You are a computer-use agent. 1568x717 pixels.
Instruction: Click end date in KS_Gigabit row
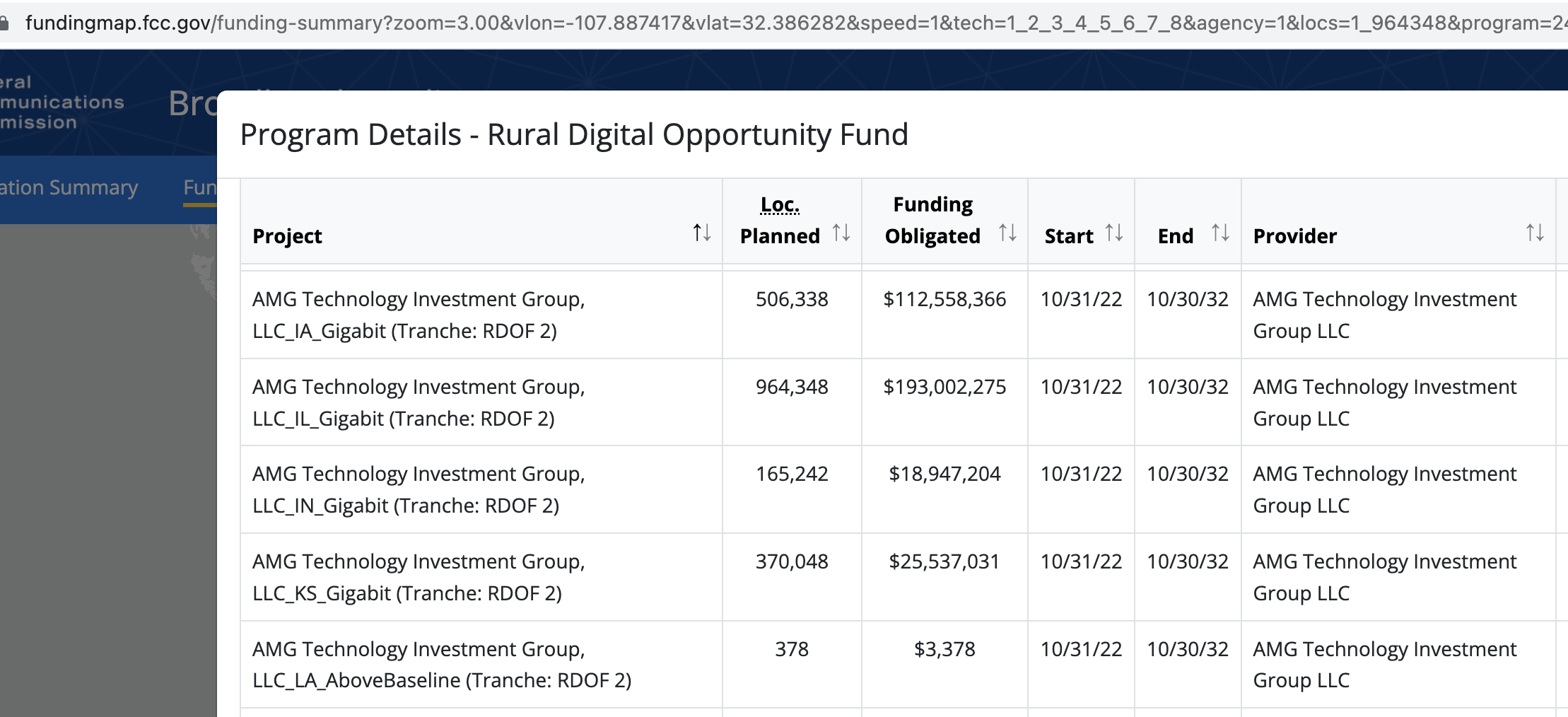(x=1188, y=561)
